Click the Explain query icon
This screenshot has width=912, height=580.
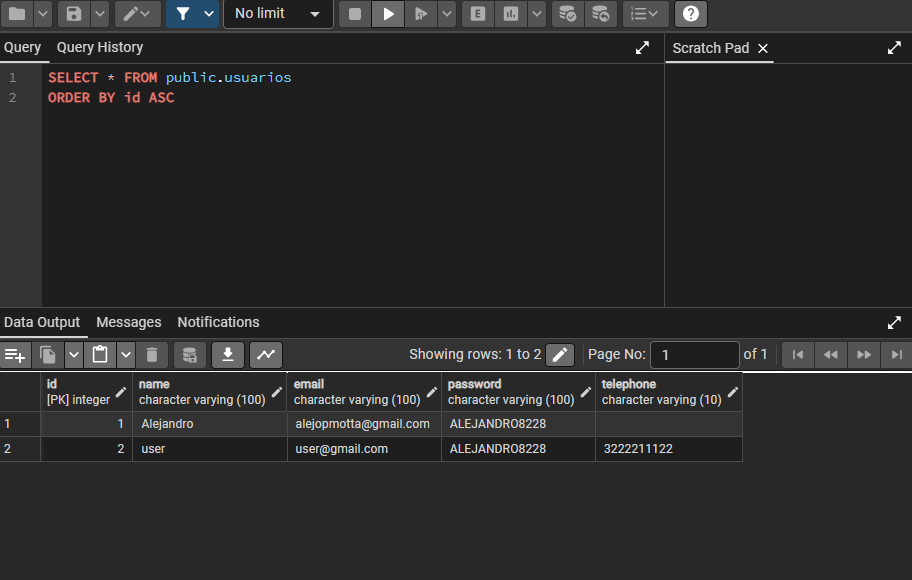pyautogui.click(x=478, y=14)
